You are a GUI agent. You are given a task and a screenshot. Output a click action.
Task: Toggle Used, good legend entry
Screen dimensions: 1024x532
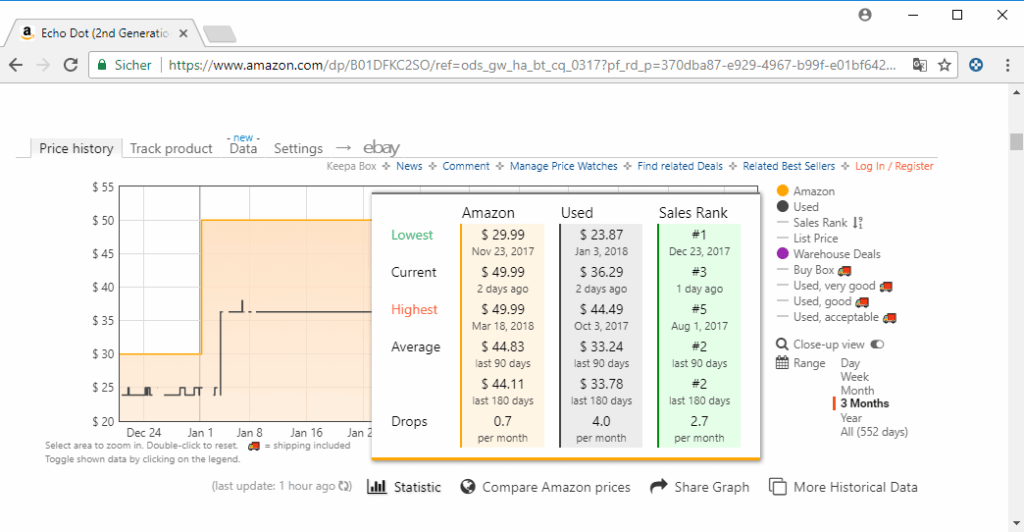click(x=822, y=301)
